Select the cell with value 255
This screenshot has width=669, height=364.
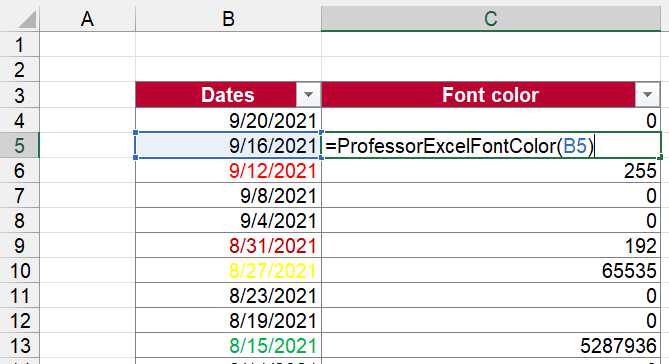click(x=491, y=171)
